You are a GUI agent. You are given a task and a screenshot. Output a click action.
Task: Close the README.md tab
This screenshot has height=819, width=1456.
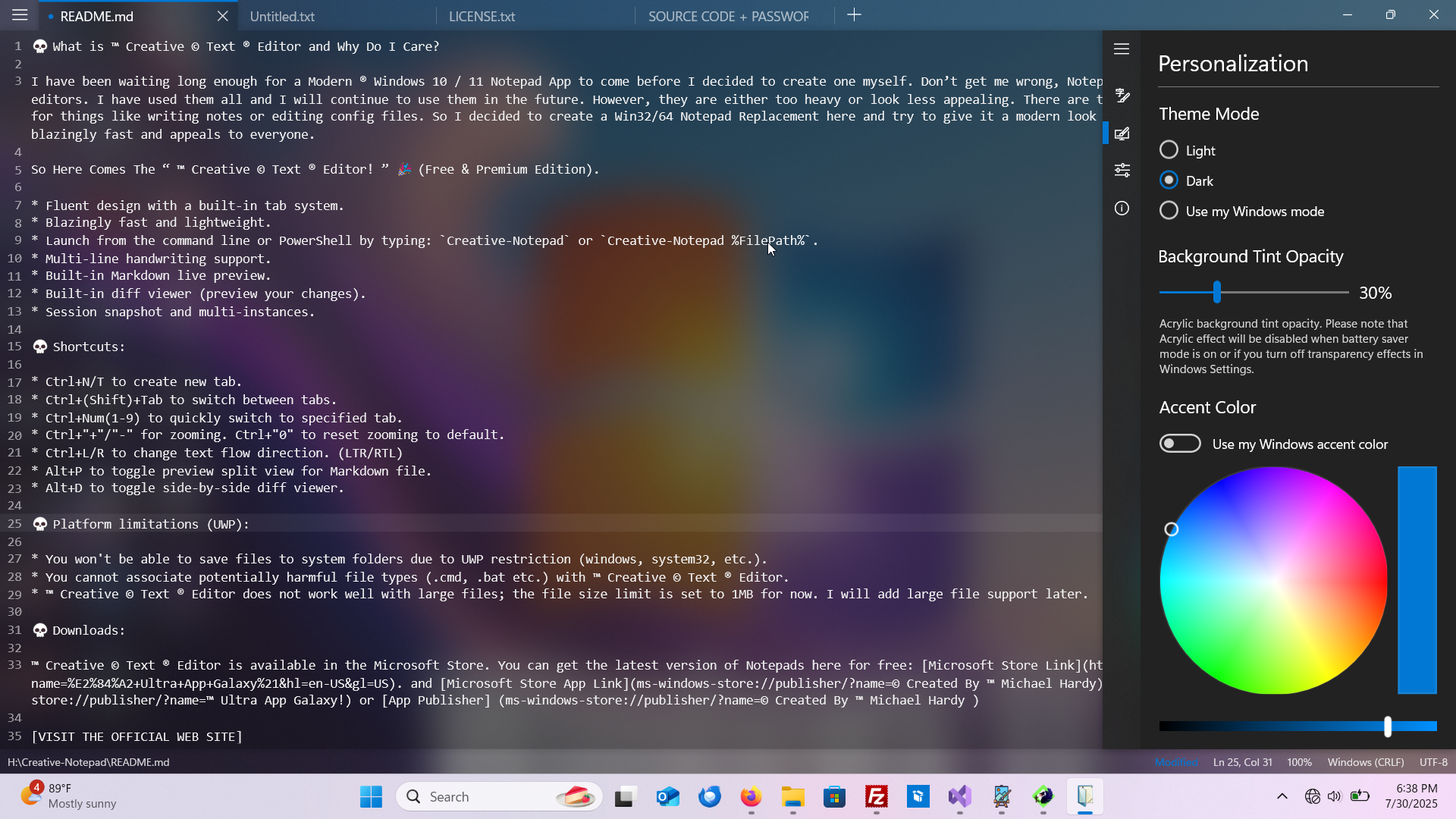click(222, 16)
